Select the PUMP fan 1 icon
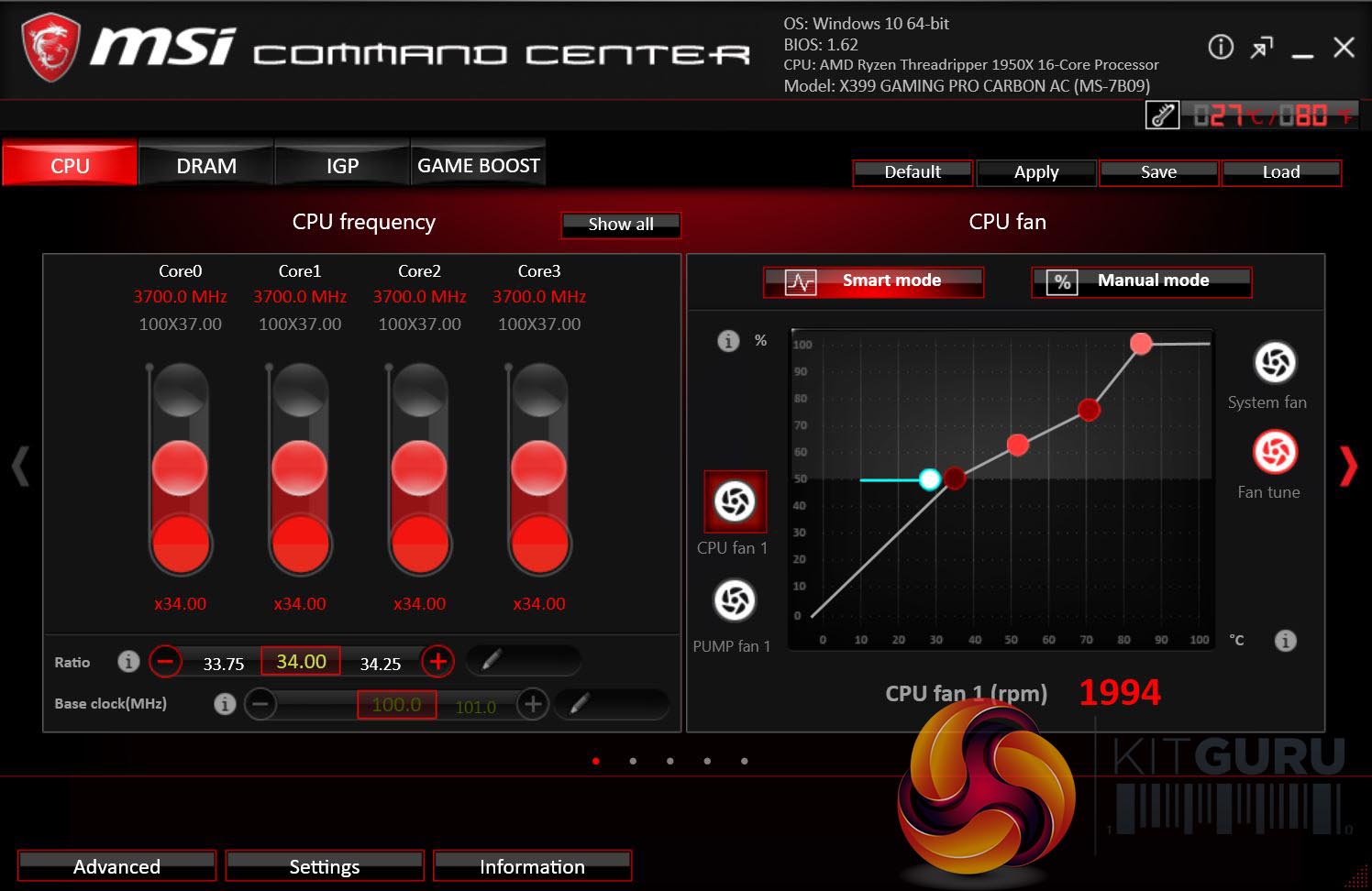 pyautogui.click(x=734, y=600)
